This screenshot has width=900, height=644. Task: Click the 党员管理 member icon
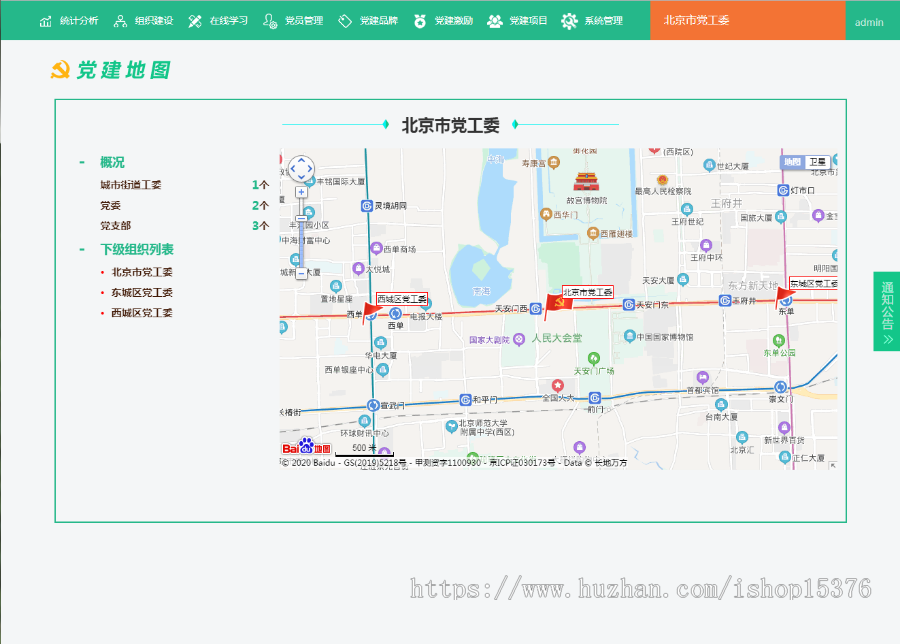[x=270, y=21]
